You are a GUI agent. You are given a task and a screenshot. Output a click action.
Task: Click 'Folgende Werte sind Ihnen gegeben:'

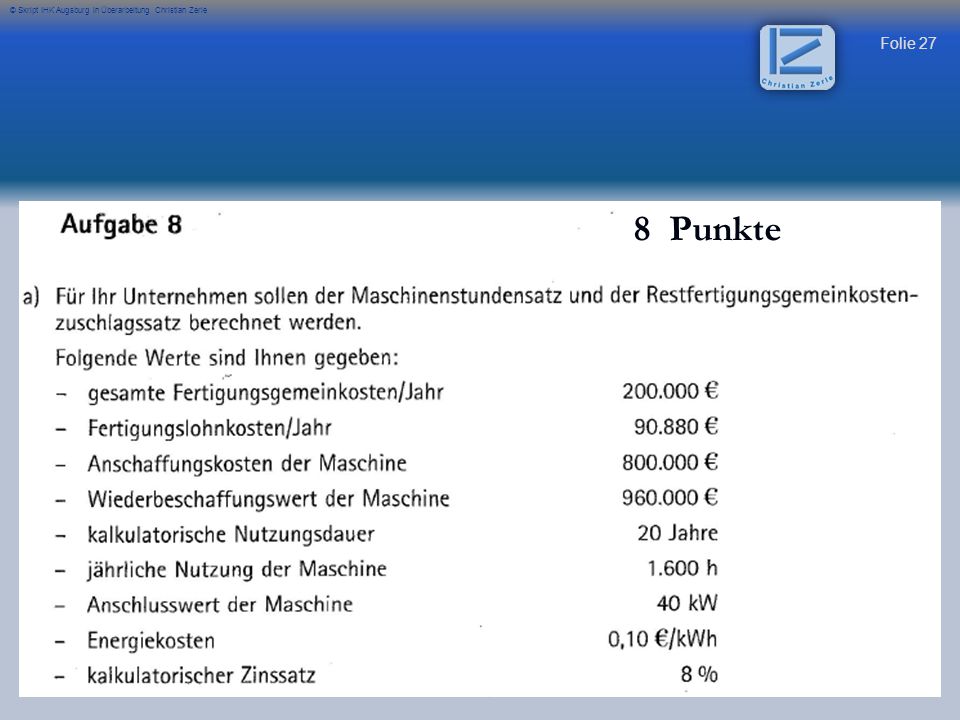[227, 358]
